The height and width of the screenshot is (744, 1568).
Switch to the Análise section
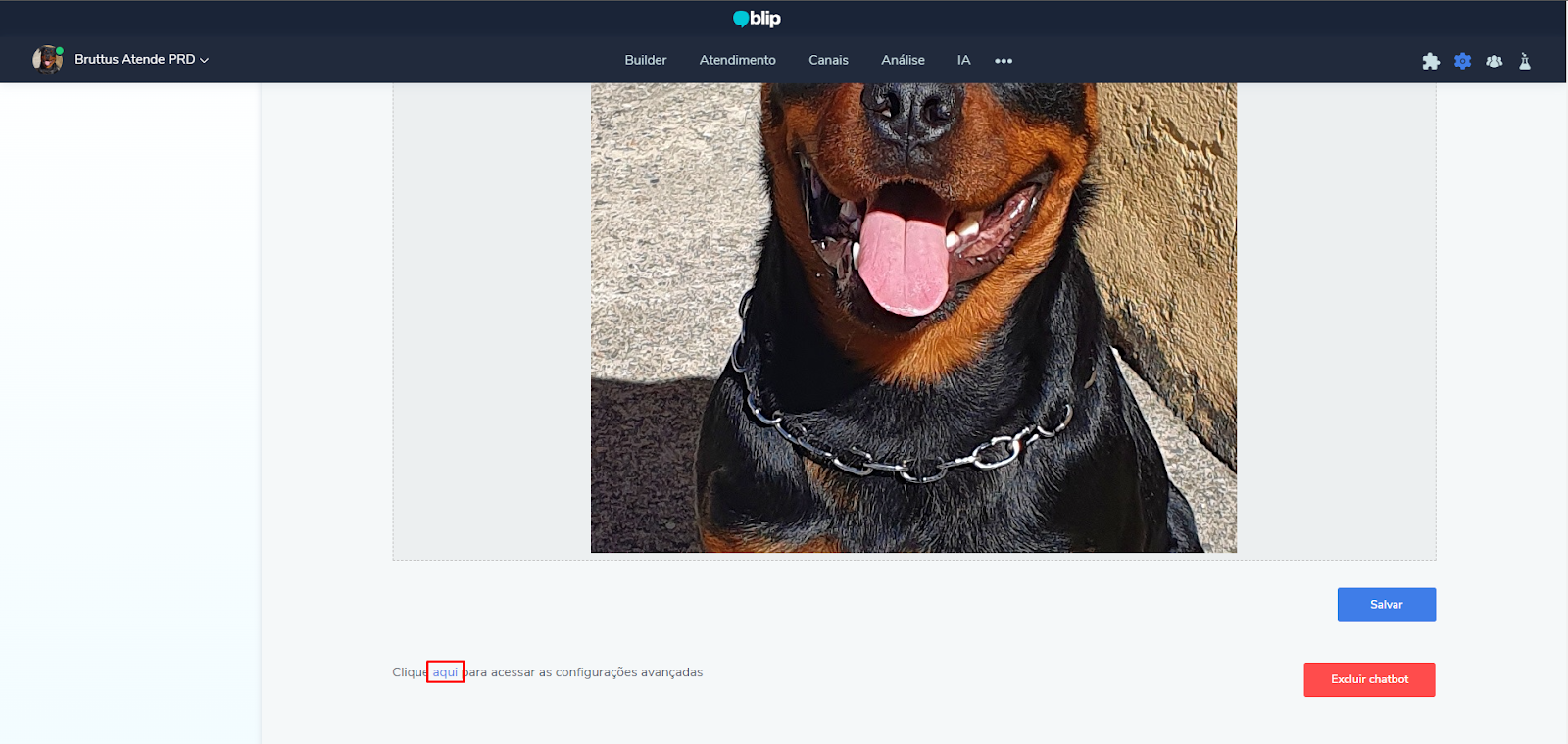(903, 60)
